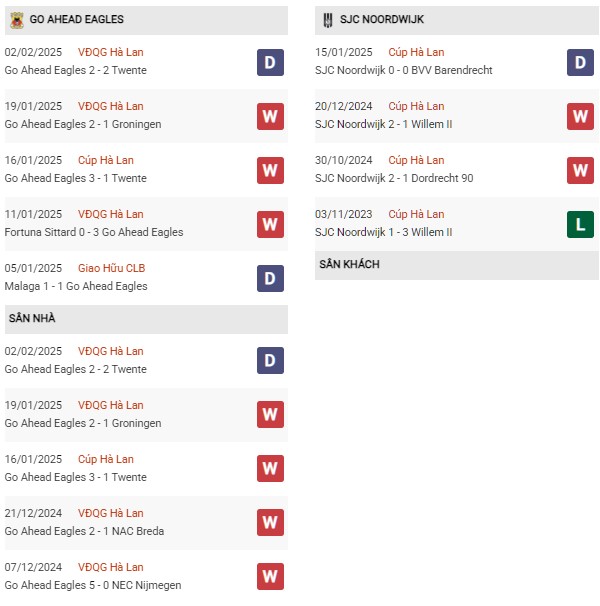Viewport: 600px width, 606px height.
Task: Click the D badge for Malaga friendly
Action: tap(270, 278)
